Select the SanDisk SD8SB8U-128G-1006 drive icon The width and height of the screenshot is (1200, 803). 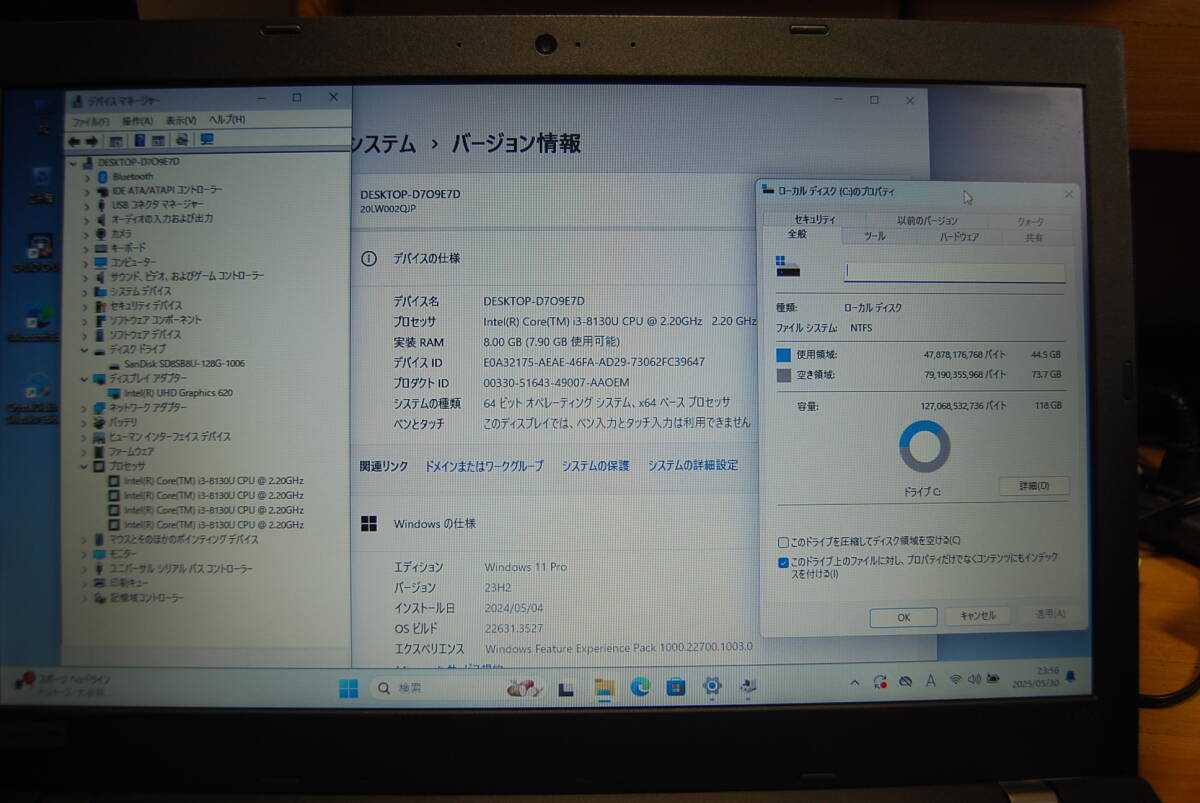(115, 364)
